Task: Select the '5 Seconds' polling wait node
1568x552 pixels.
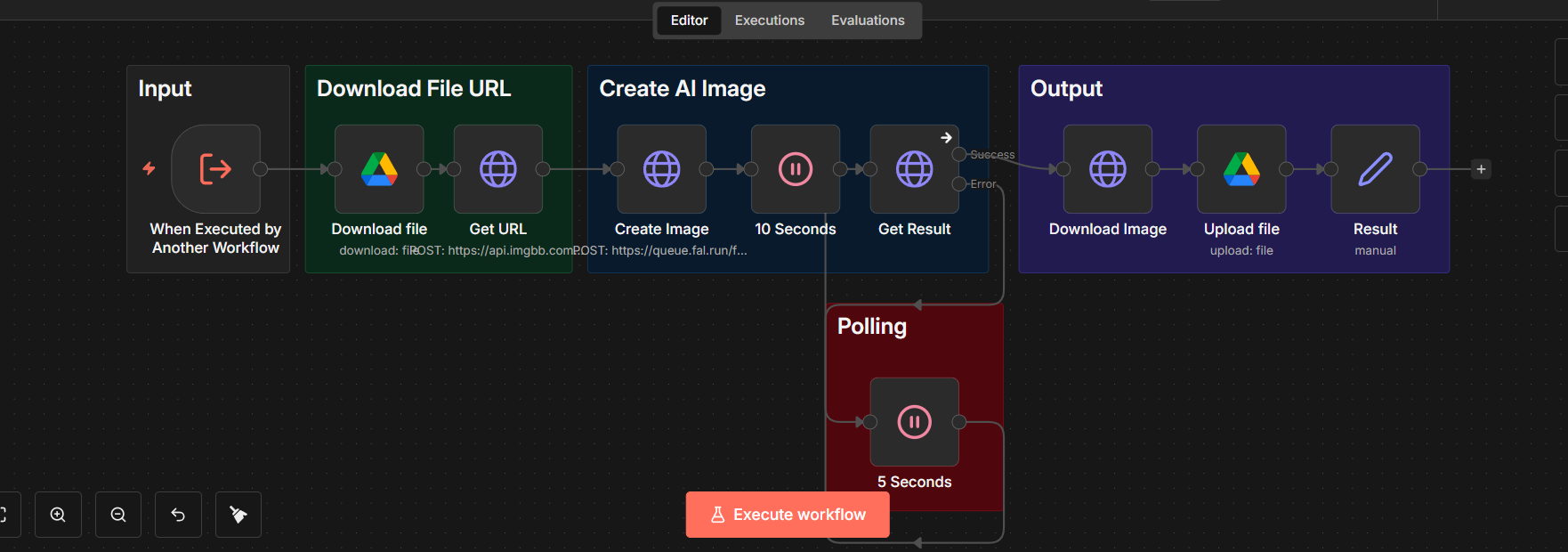Action: pyautogui.click(x=914, y=422)
